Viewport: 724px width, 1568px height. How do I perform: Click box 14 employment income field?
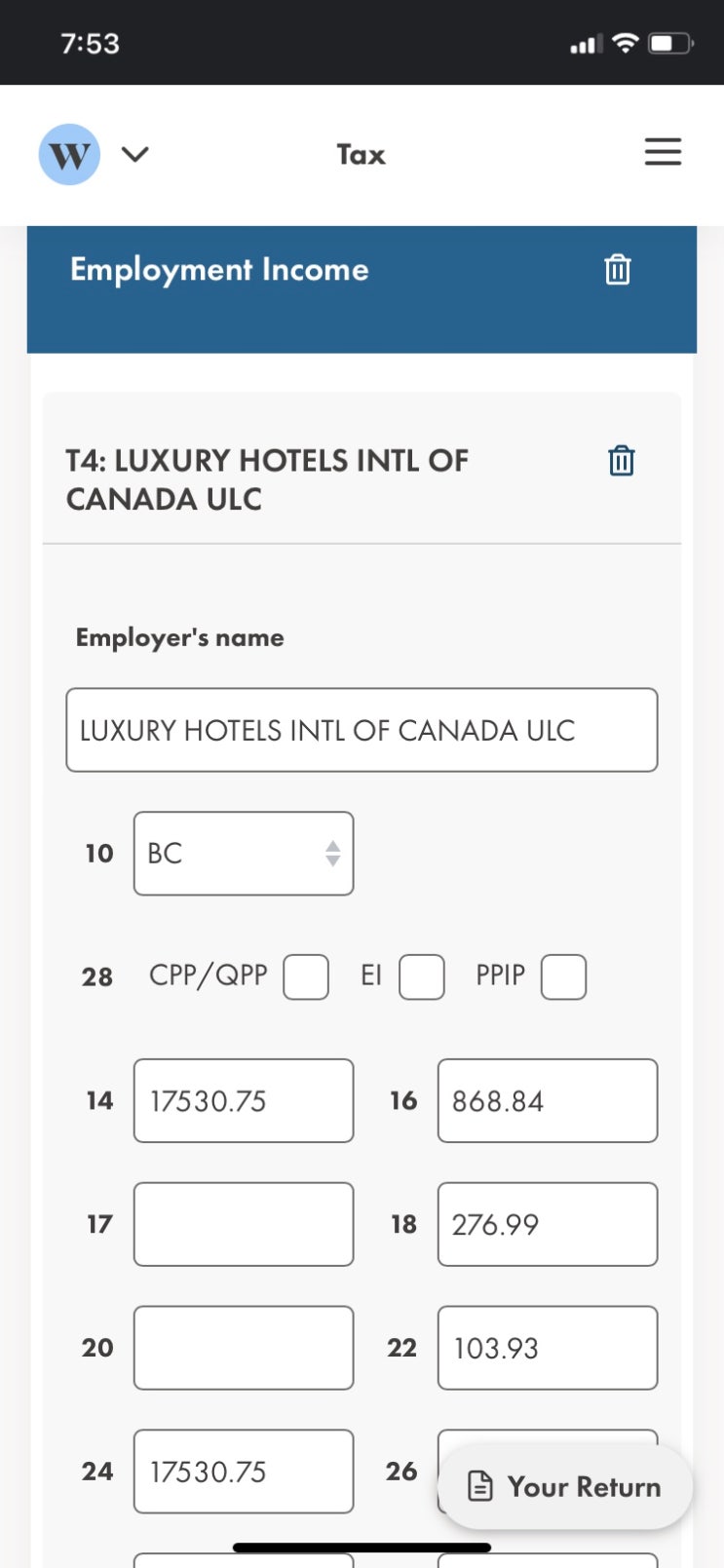click(x=244, y=1100)
